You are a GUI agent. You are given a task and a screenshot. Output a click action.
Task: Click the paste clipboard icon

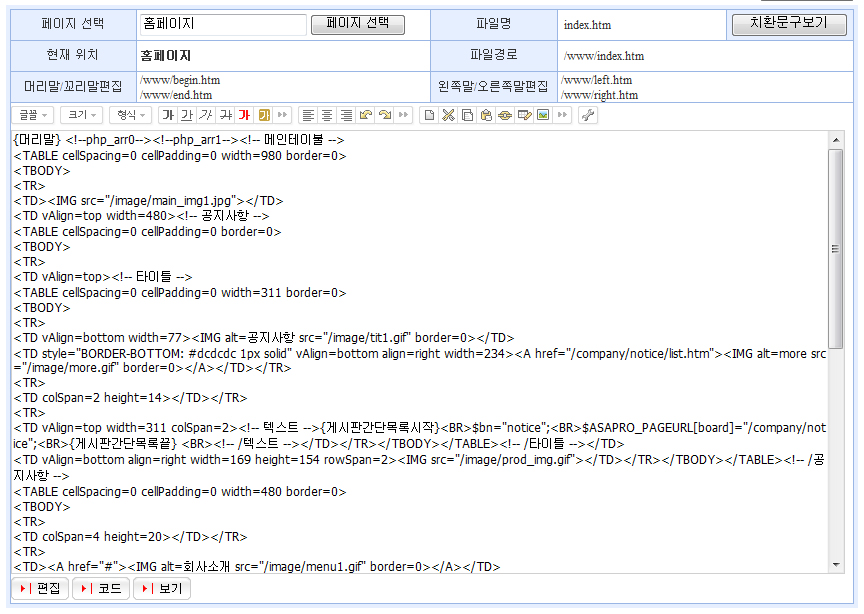pos(486,115)
